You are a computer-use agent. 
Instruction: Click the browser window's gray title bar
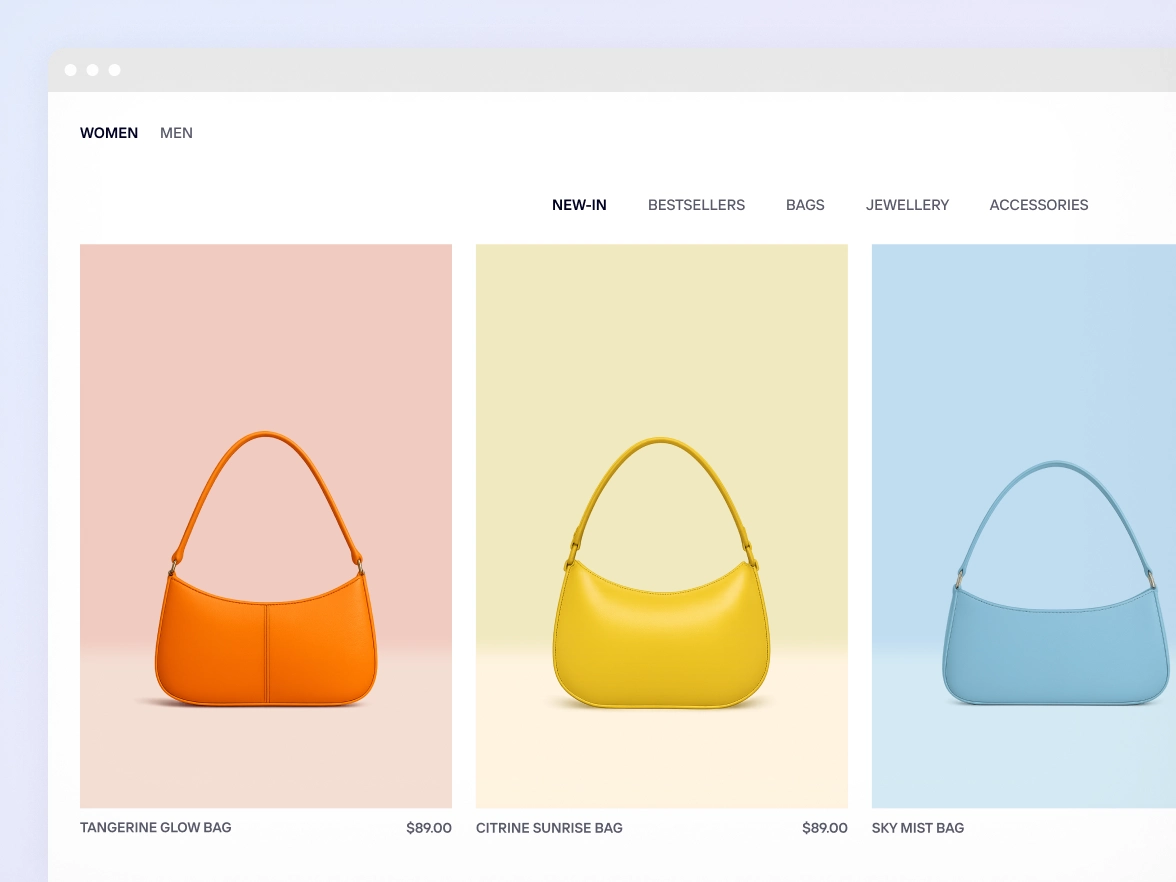pyautogui.click(x=600, y=70)
